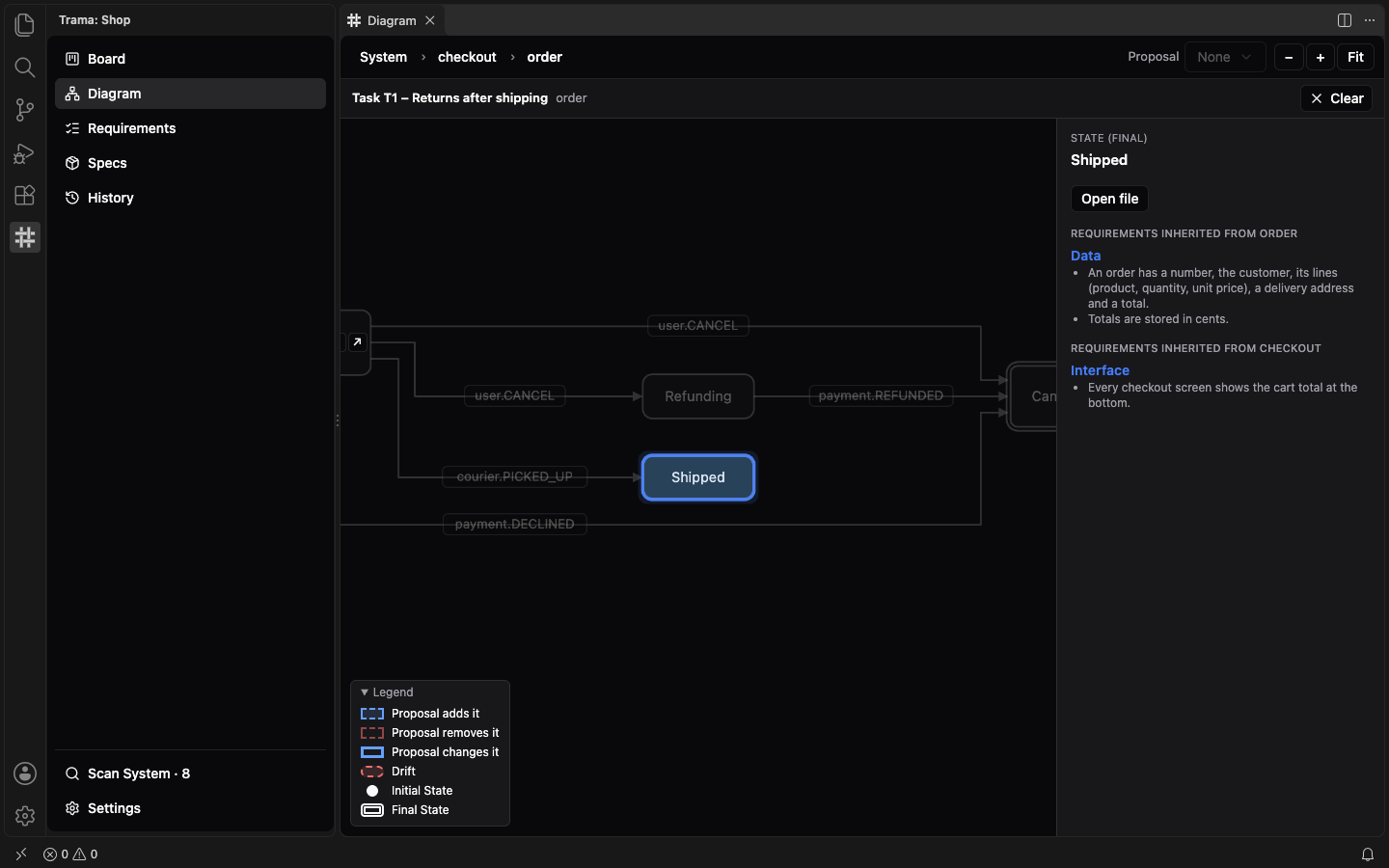Click the Proposal adds it legend swatch
The width and height of the screenshot is (1389, 868).
point(372,714)
